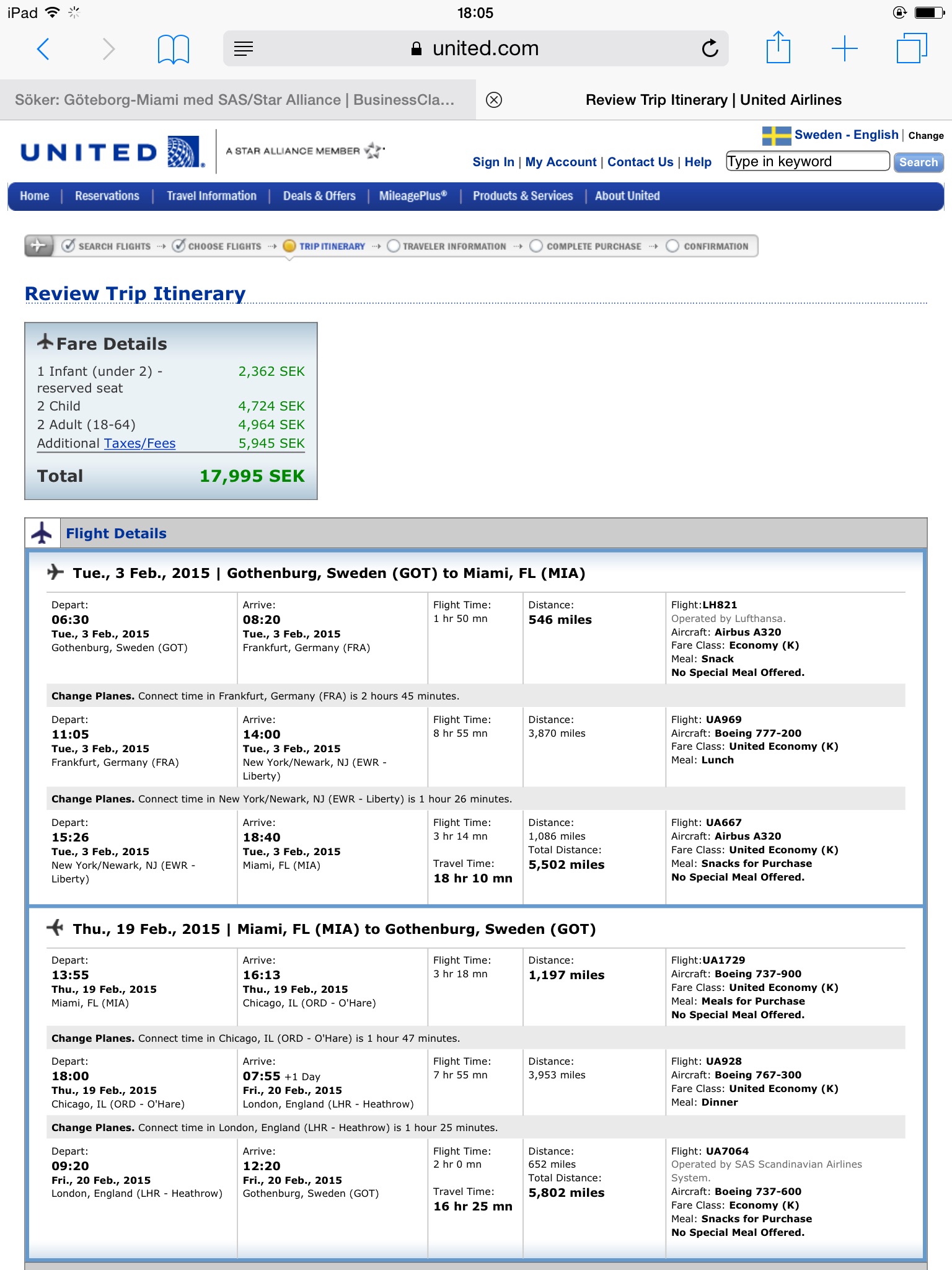Focus the Type in keyword field
This screenshot has height=1270, width=952.
coord(807,162)
